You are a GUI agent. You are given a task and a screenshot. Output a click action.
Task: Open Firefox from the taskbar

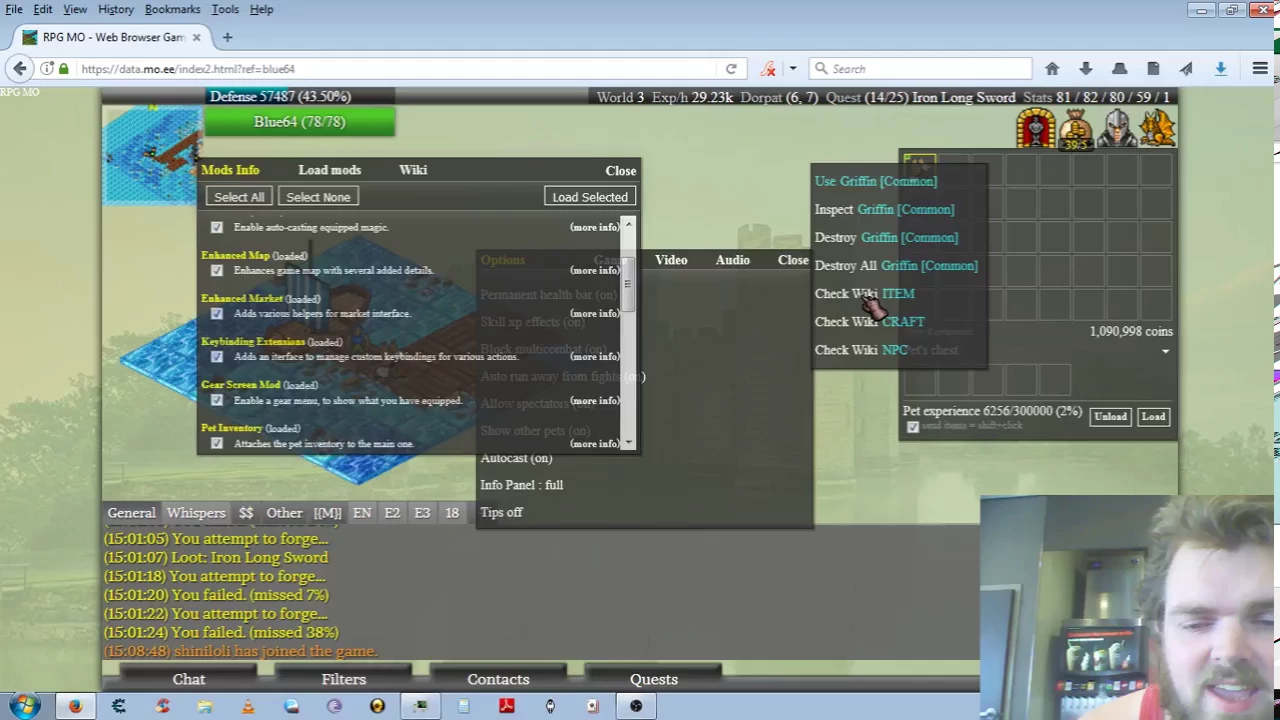[75, 706]
